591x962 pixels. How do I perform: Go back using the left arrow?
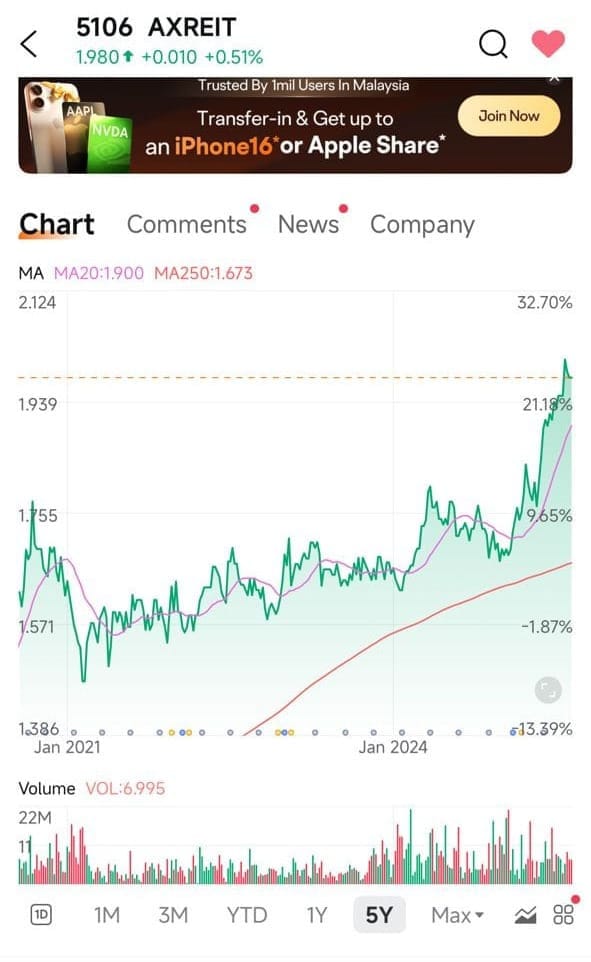[29, 44]
